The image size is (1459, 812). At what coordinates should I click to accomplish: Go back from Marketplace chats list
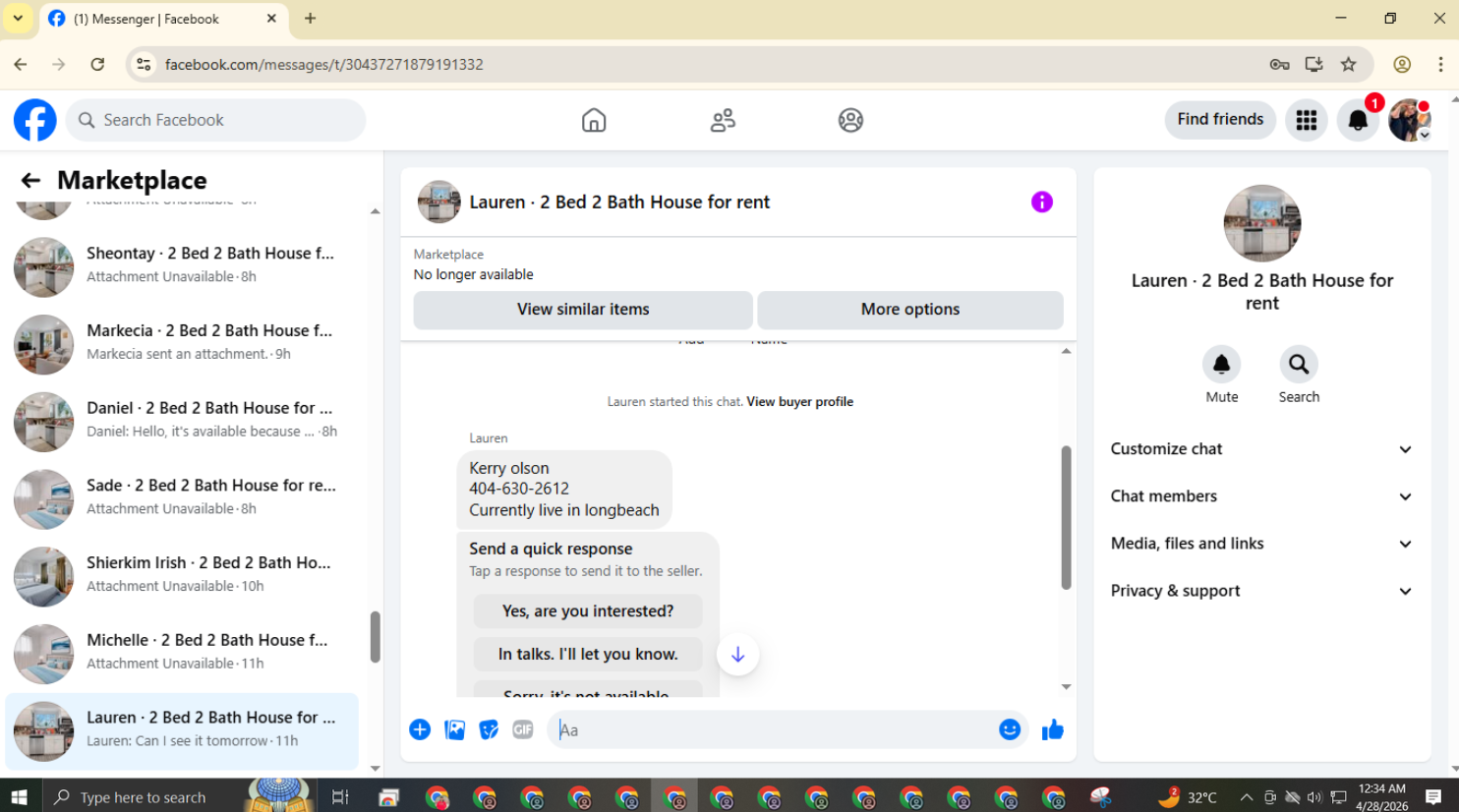tap(30, 180)
